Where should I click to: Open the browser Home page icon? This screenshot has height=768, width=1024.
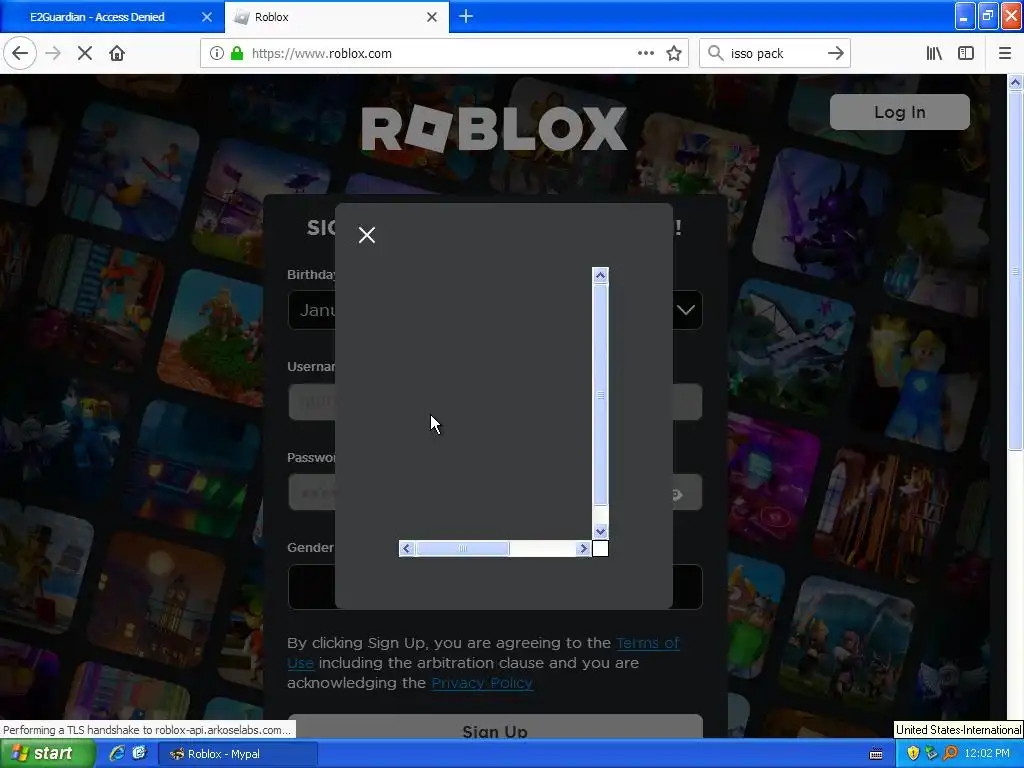117,54
